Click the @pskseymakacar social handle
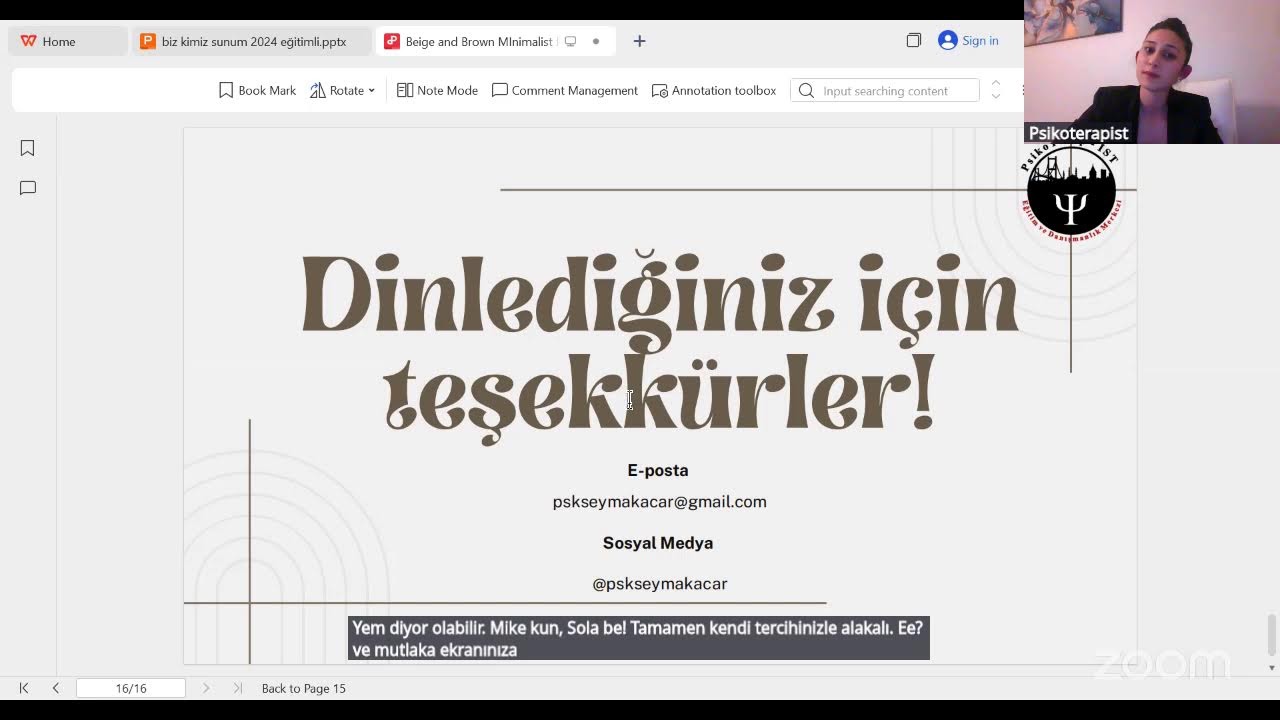The image size is (1280, 720). click(660, 583)
